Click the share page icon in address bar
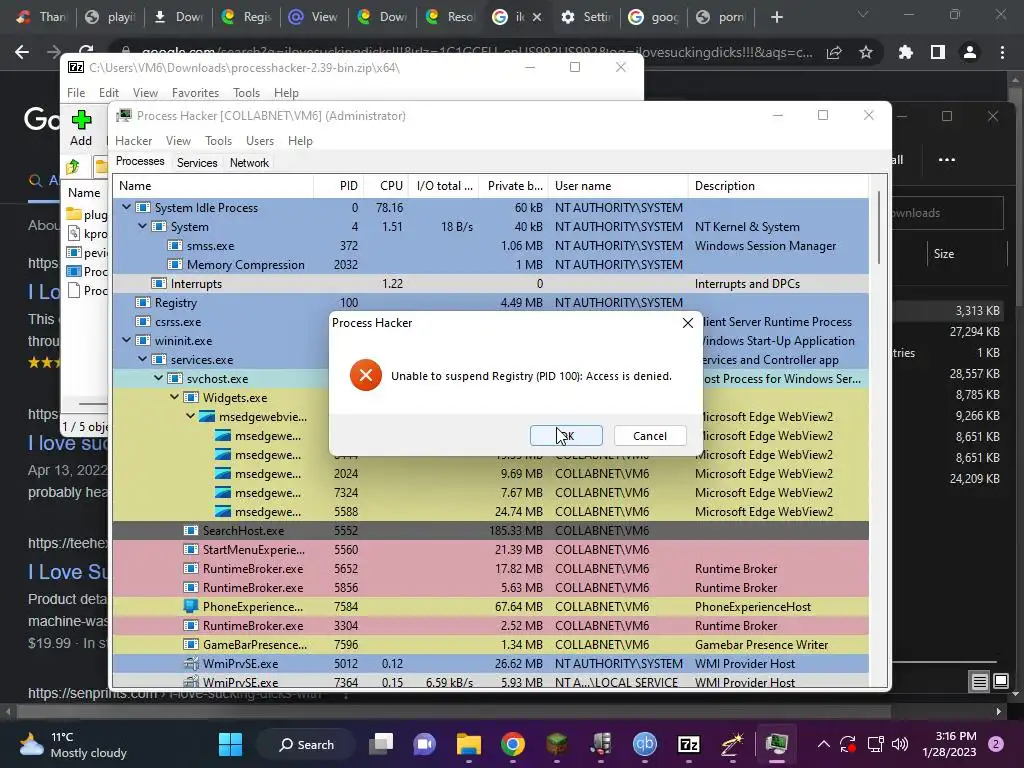 pyautogui.click(x=834, y=53)
